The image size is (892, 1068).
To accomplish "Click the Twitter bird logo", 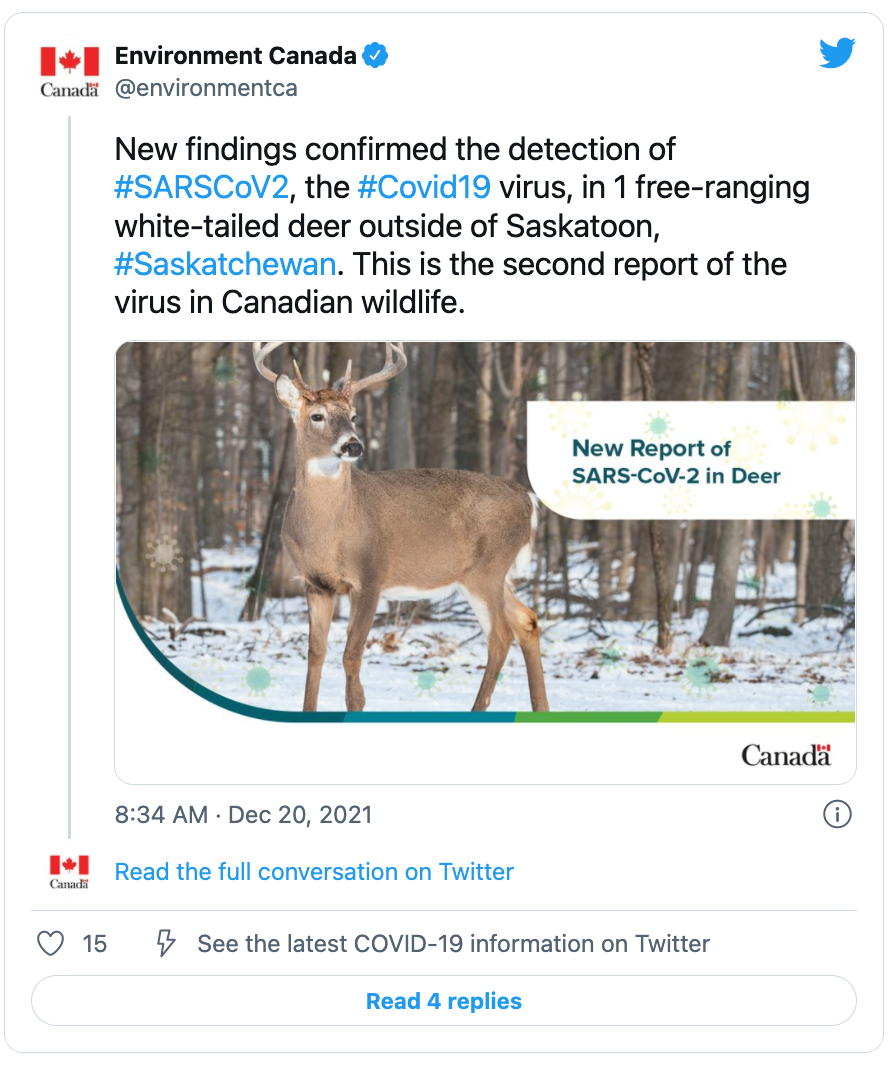I will click(x=838, y=53).
